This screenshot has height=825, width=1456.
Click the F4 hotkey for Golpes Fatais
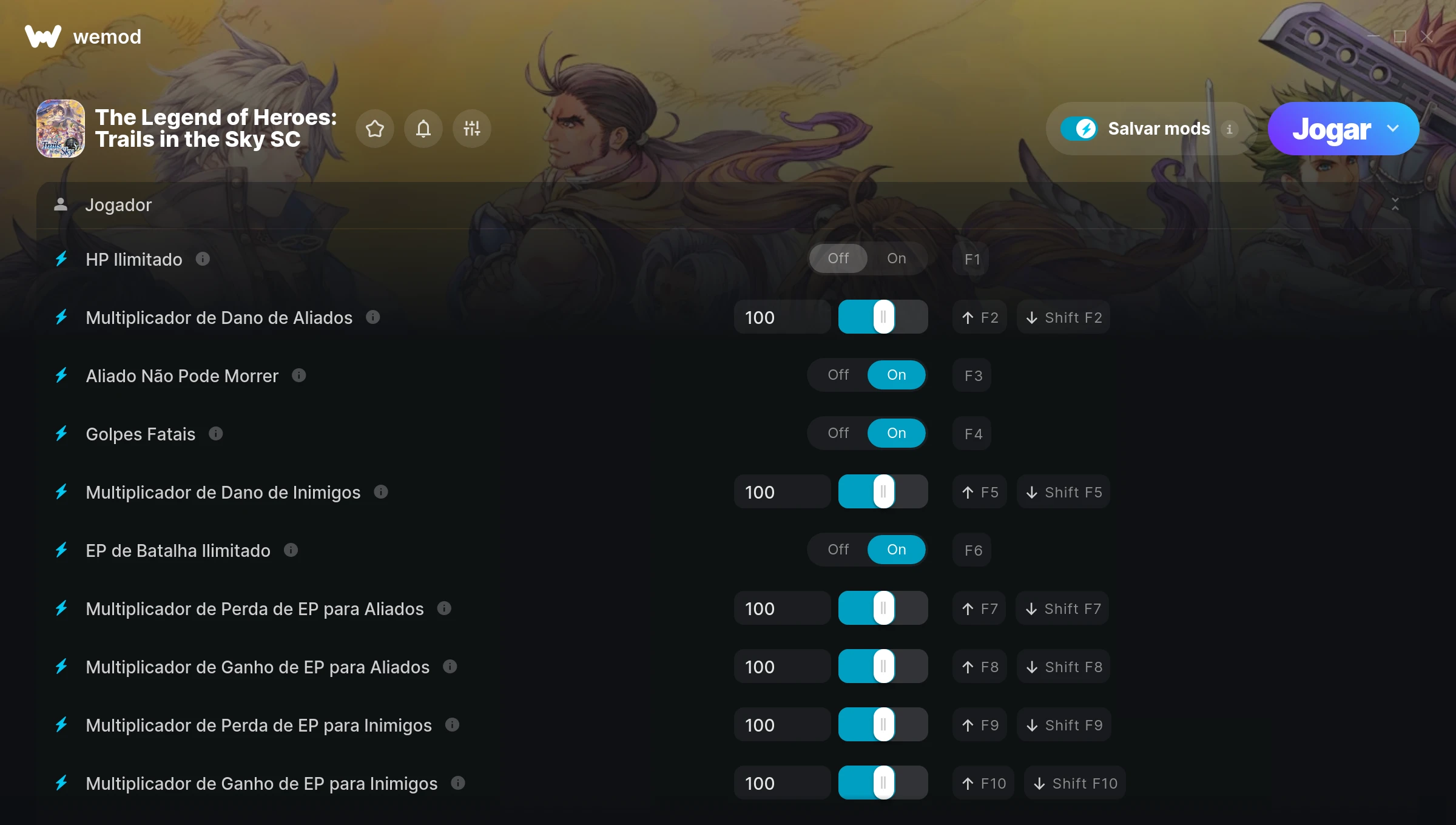(972, 434)
